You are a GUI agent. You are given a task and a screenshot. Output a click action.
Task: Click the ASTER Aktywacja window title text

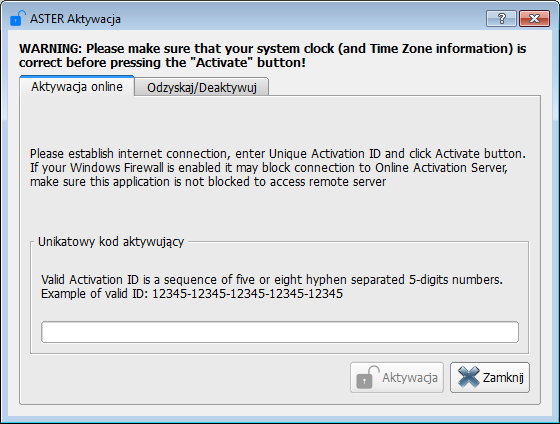(x=75, y=19)
